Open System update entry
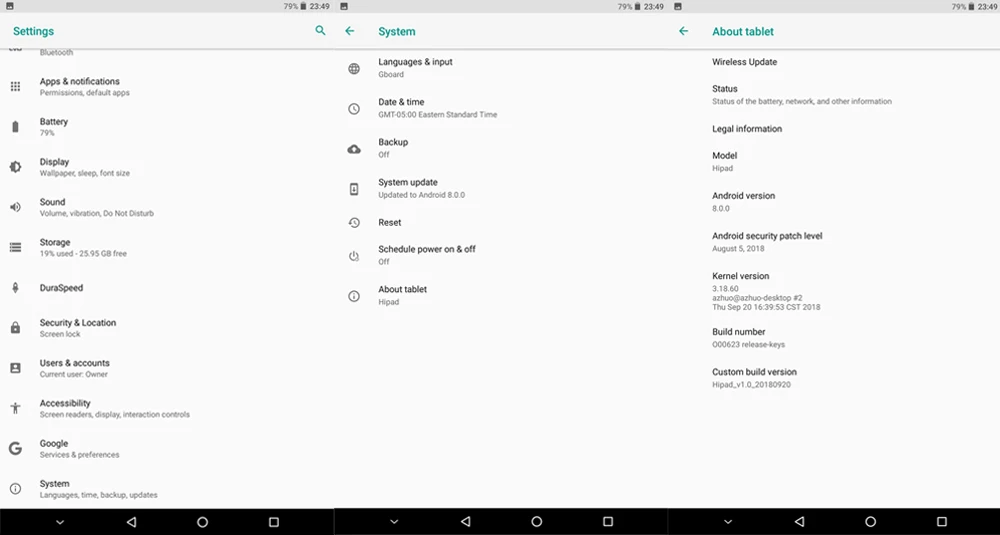Viewport: 1000px width, 535px height. [x=501, y=189]
